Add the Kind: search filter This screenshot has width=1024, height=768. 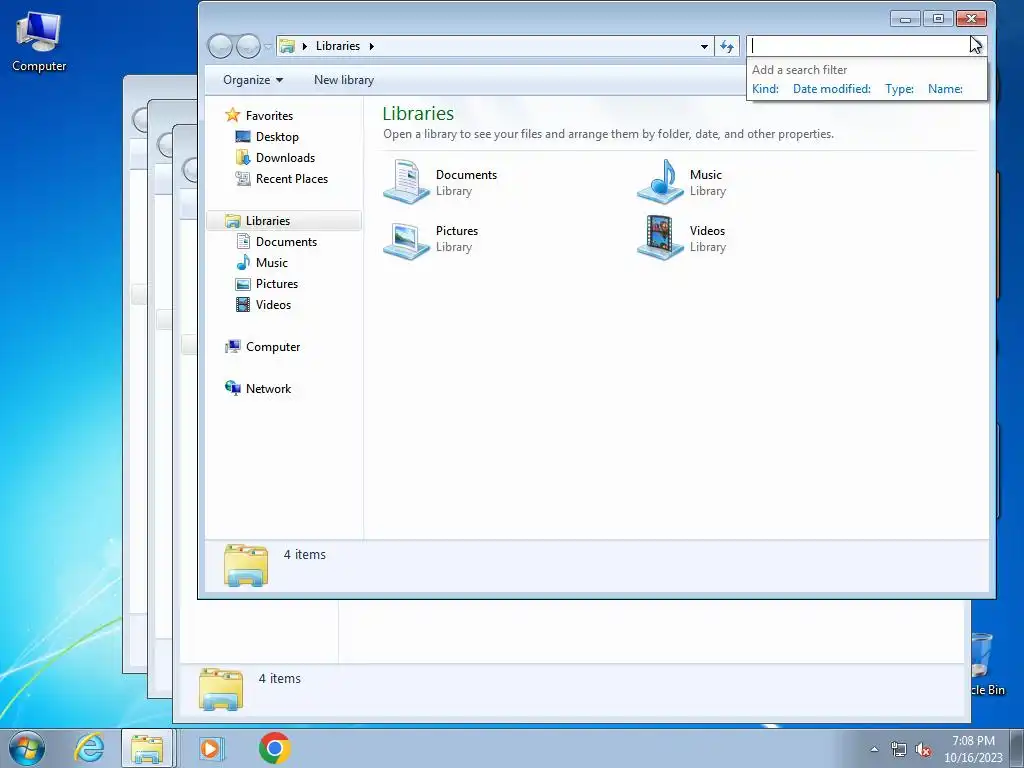pyautogui.click(x=765, y=89)
